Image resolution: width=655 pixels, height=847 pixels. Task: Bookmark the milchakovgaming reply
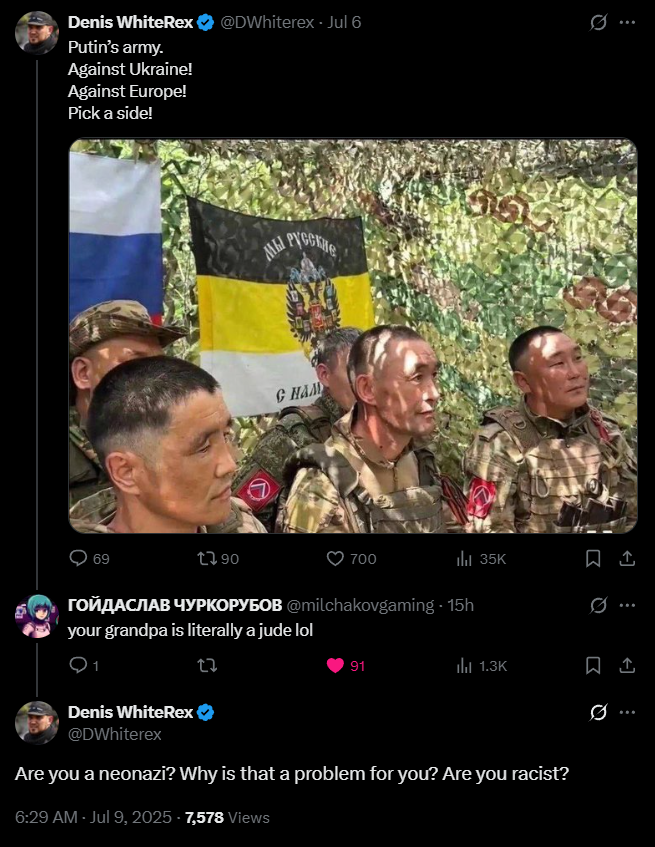[x=593, y=665]
